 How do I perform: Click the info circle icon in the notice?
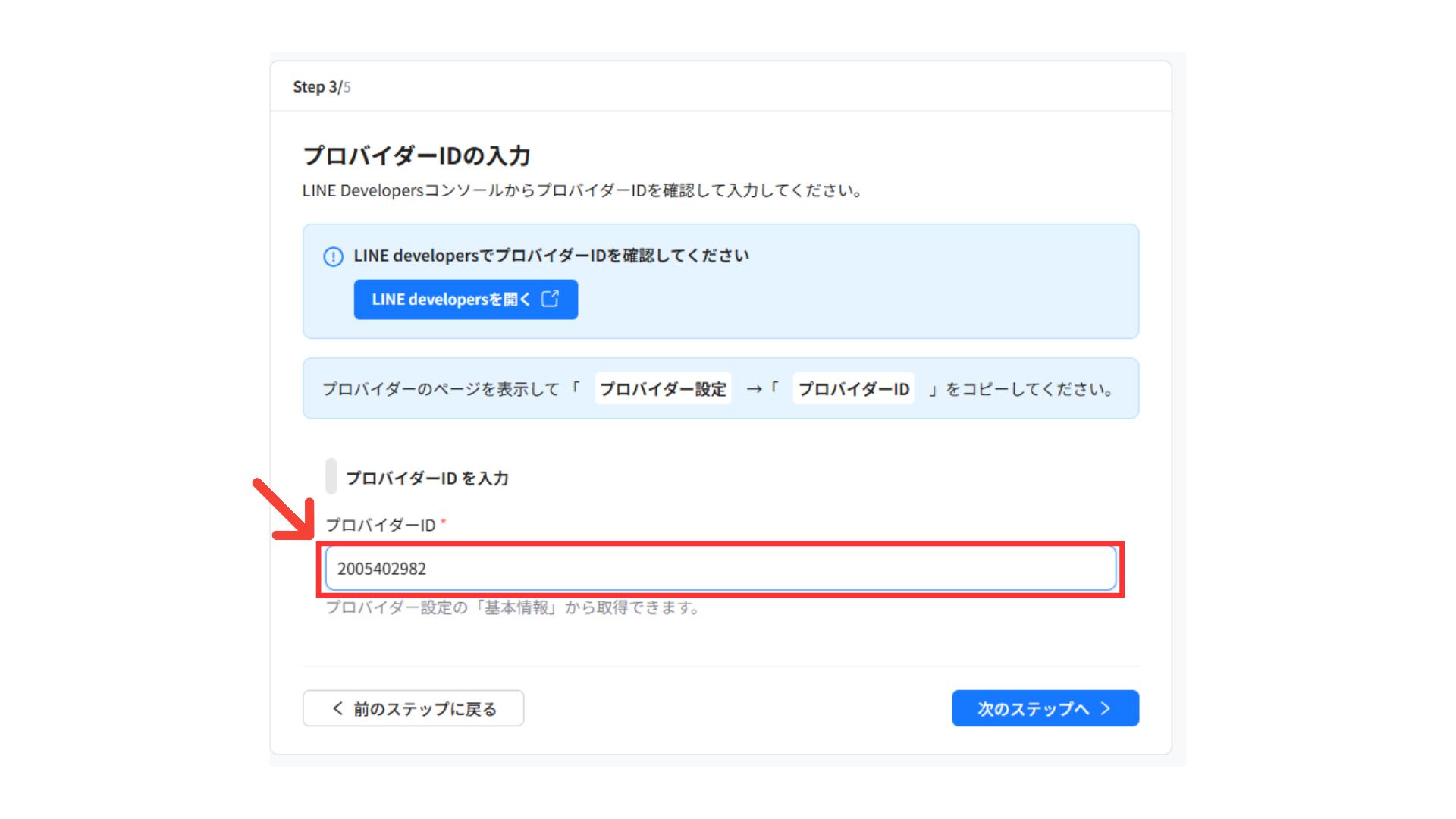(333, 256)
